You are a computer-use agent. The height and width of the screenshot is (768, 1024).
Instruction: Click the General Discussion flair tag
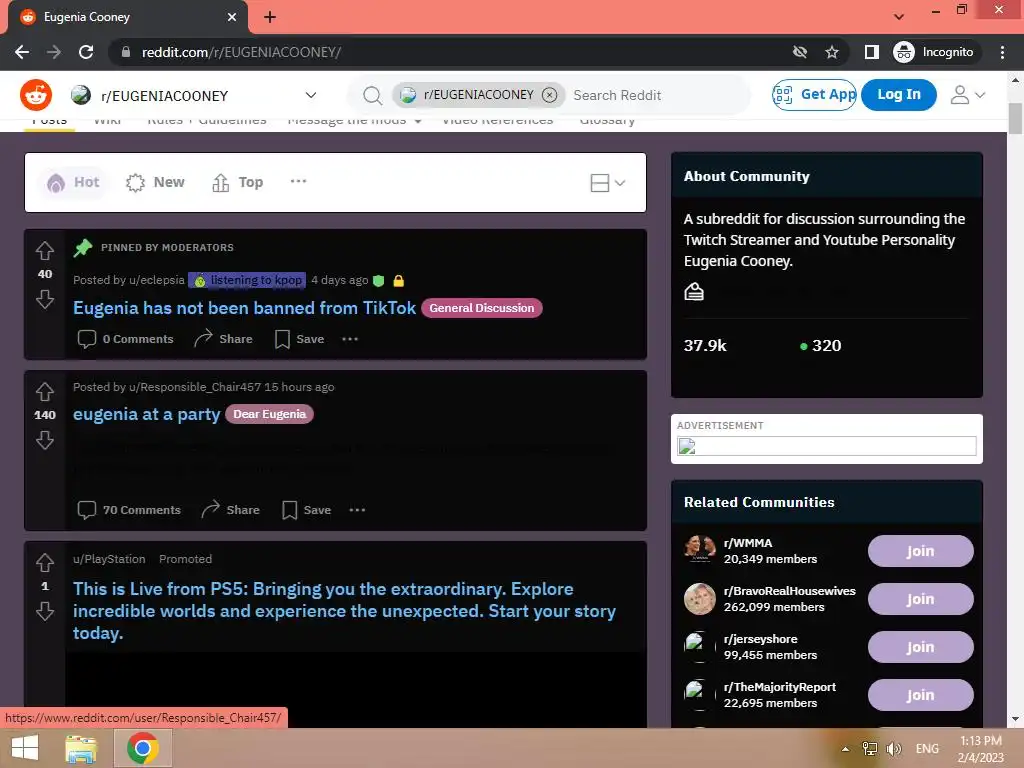coord(481,308)
